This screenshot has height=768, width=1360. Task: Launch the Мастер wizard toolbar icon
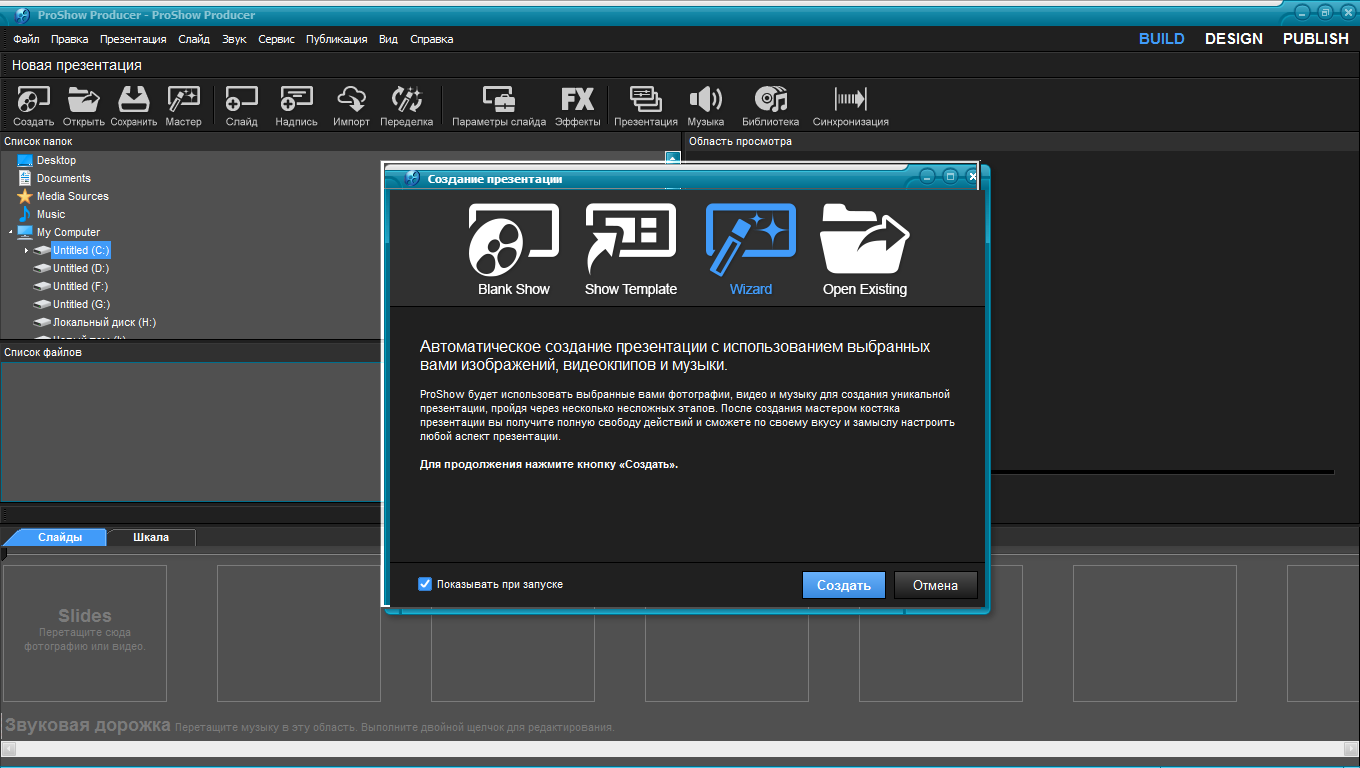[x=183, y=106]
